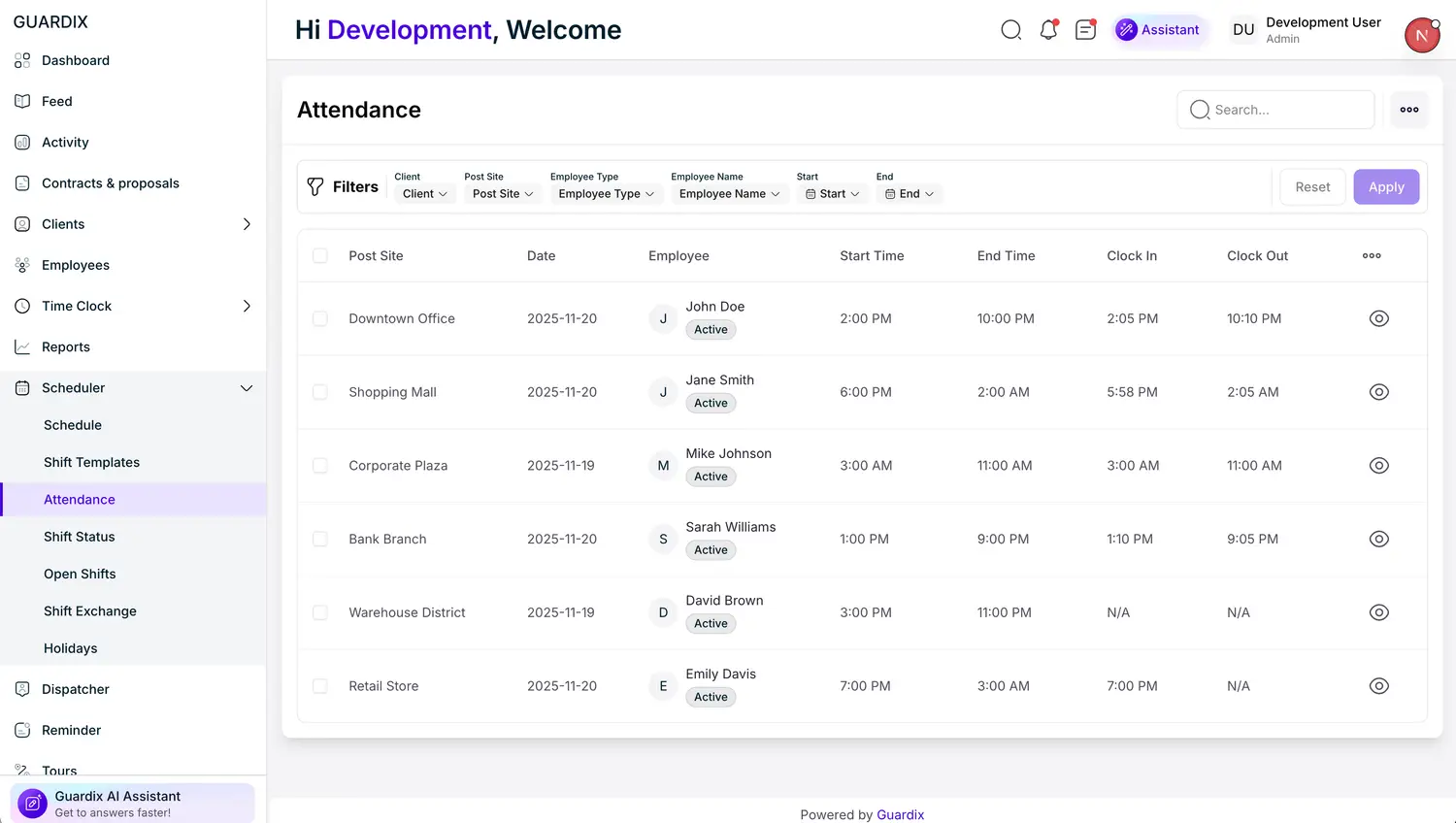Open the messages icon in top bar
The width and height of the screenshot is (1456, 823).
[x=1085, y=30]
